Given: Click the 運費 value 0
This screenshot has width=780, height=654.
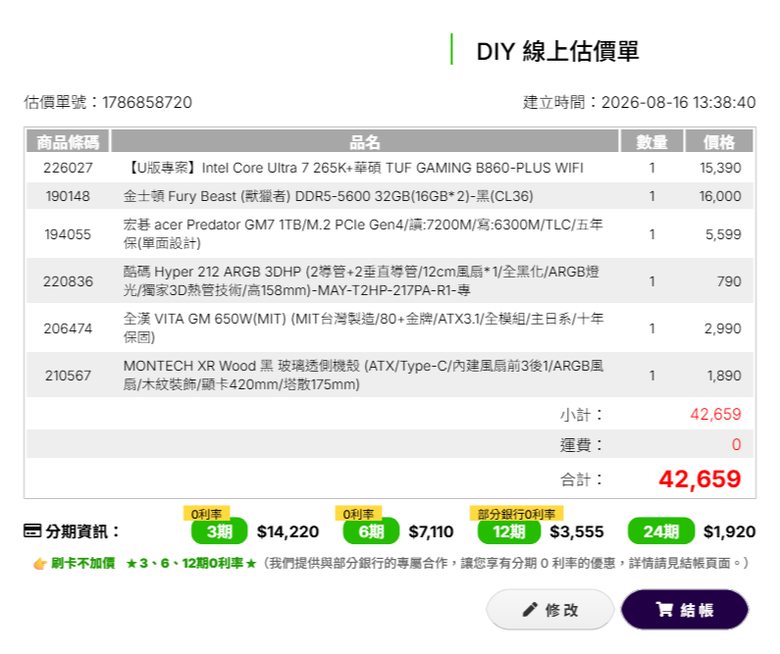Looking at the screenshot, I should pos(736,445).
